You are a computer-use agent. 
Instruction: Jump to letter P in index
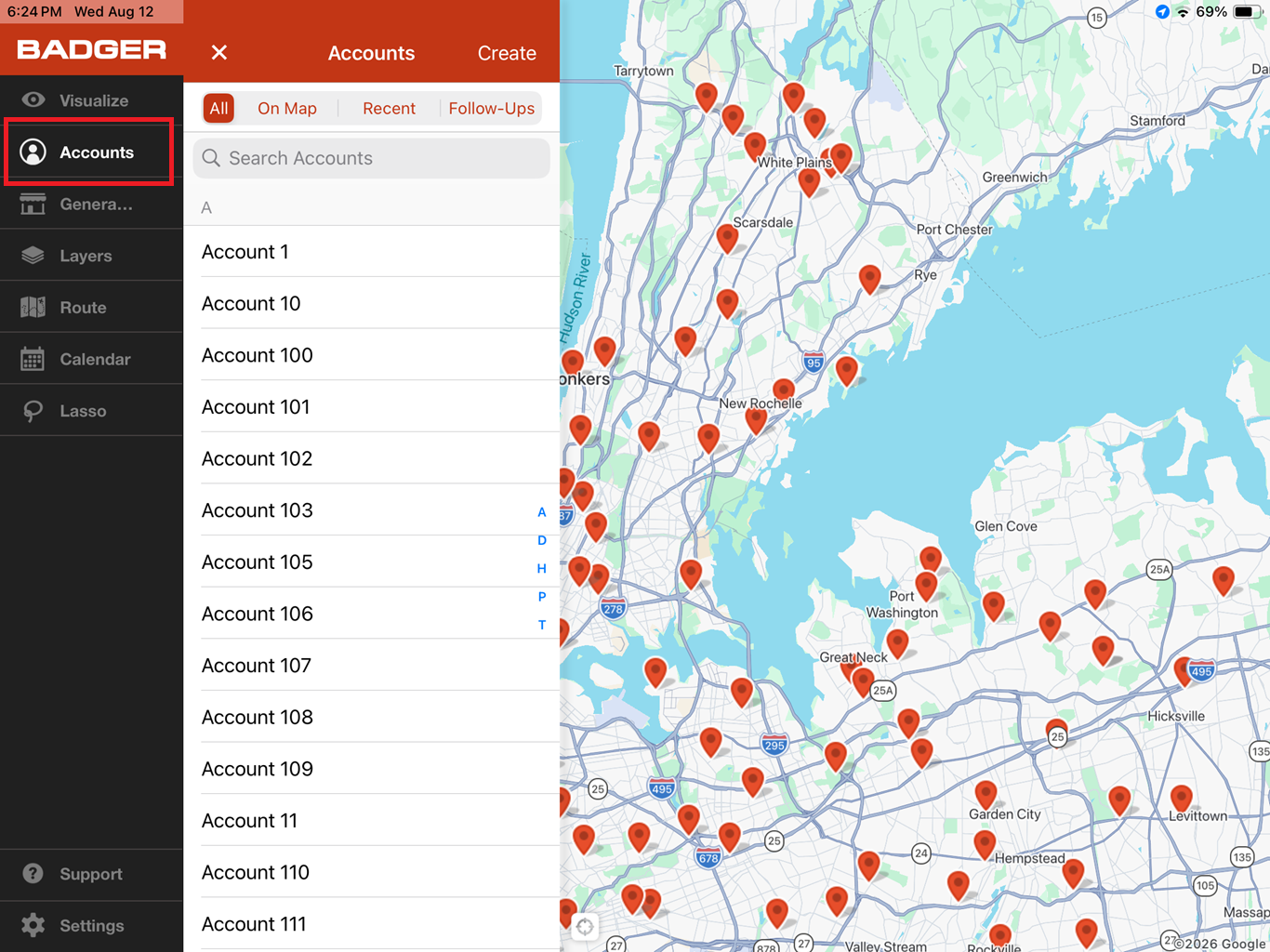click(x=542, y=597)
